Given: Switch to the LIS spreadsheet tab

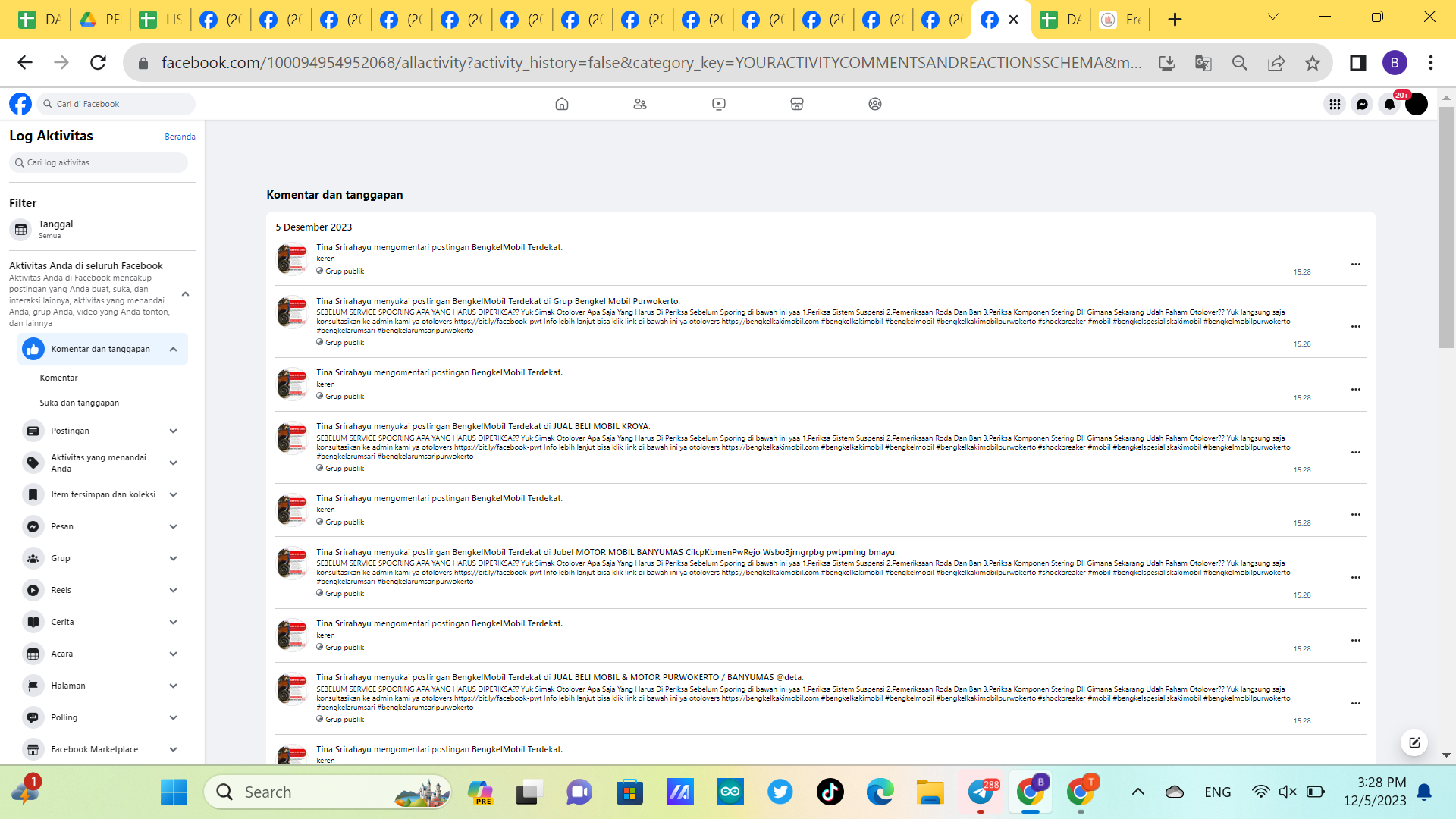Looking at the screenshot, I should point(160,20).
